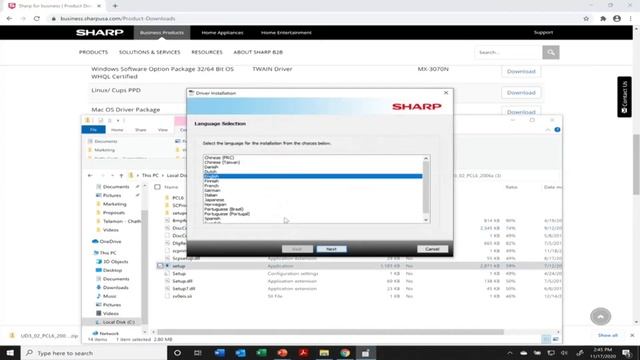
Task: Show hidden system tray icons chevron
Action: tap(510, 353)
